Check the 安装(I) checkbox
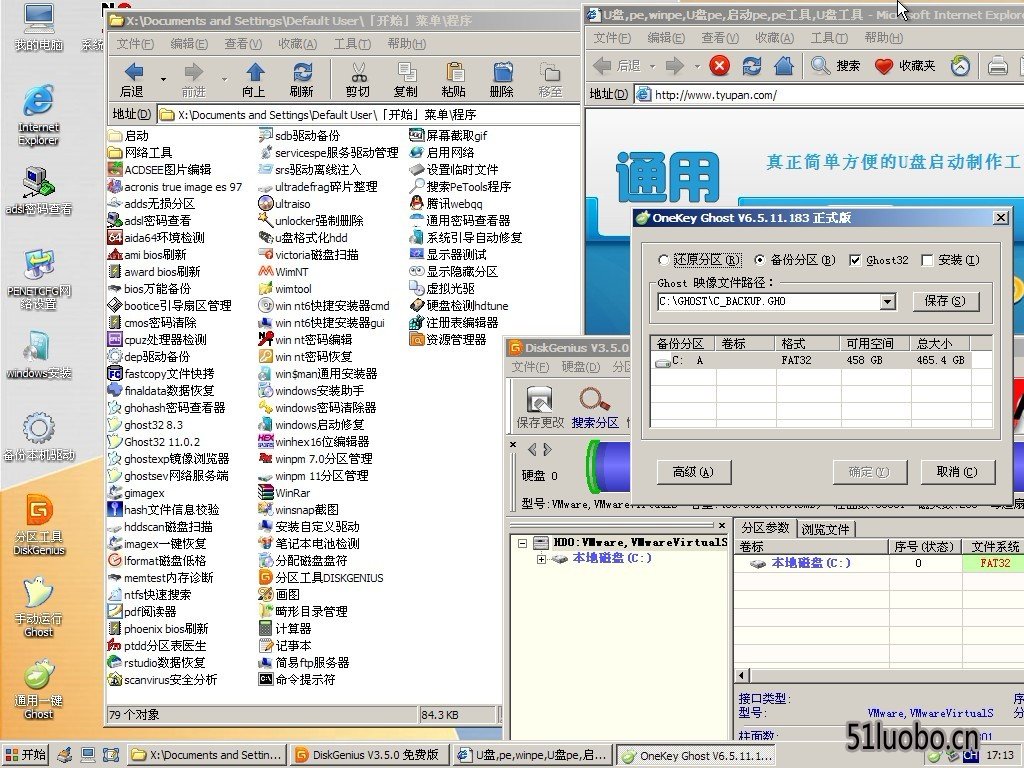Screen dimensions: 1024x768 click(927, 260)
